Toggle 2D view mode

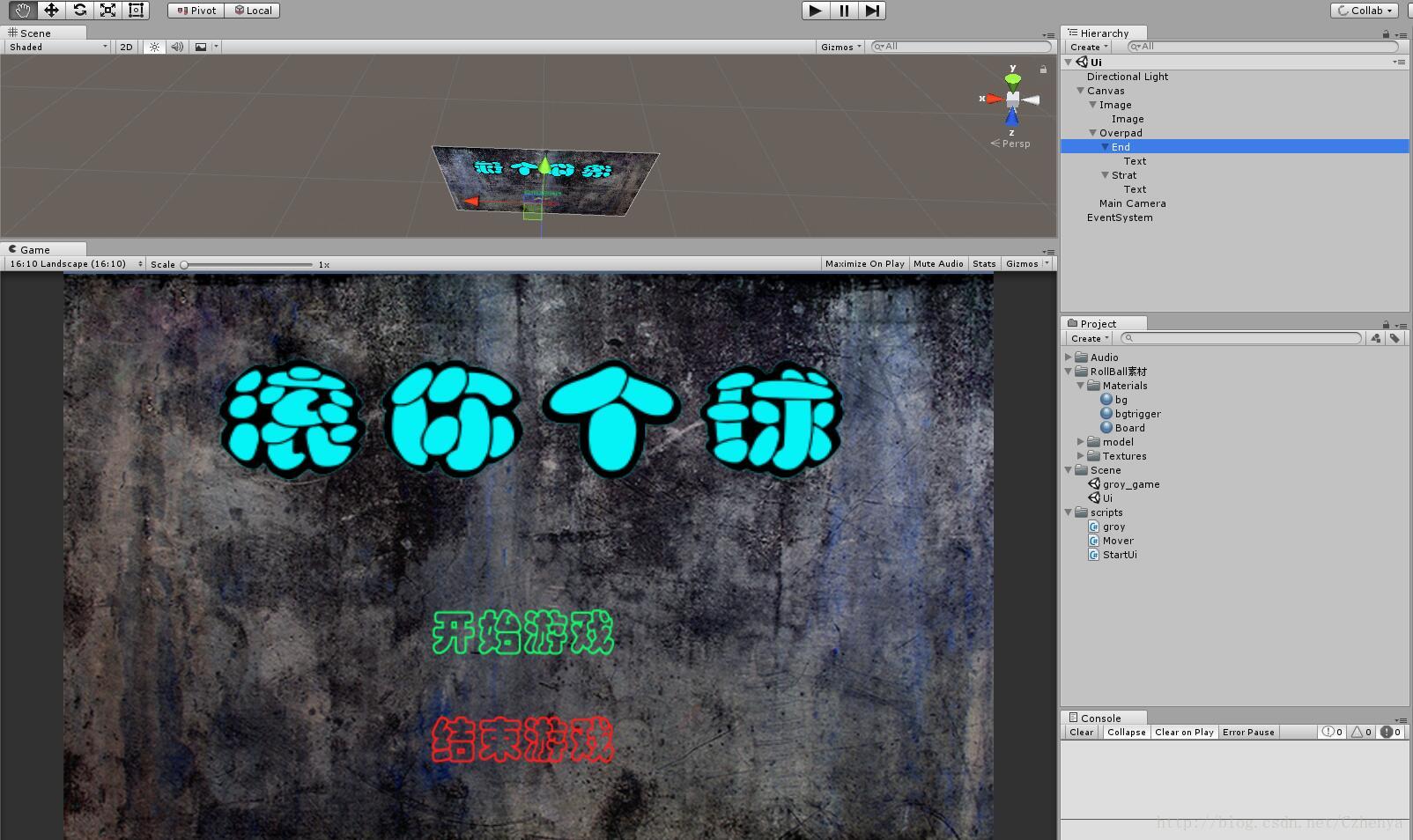pos(126,47)
